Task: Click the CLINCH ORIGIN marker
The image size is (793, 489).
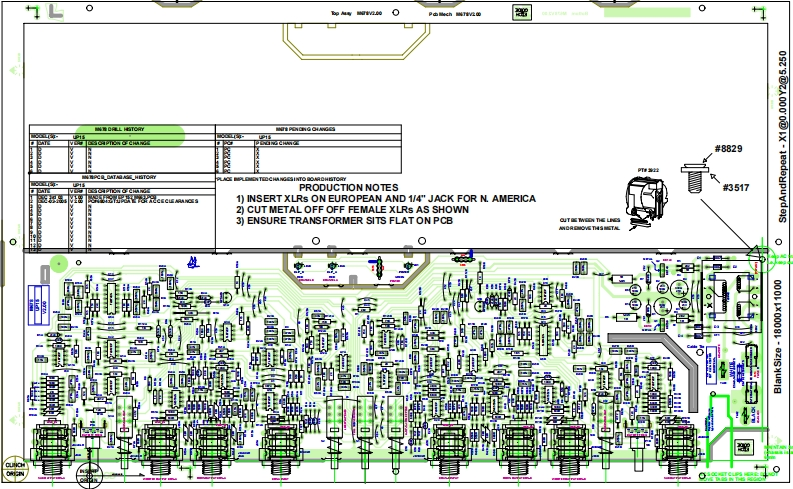Action: (14, 467)
